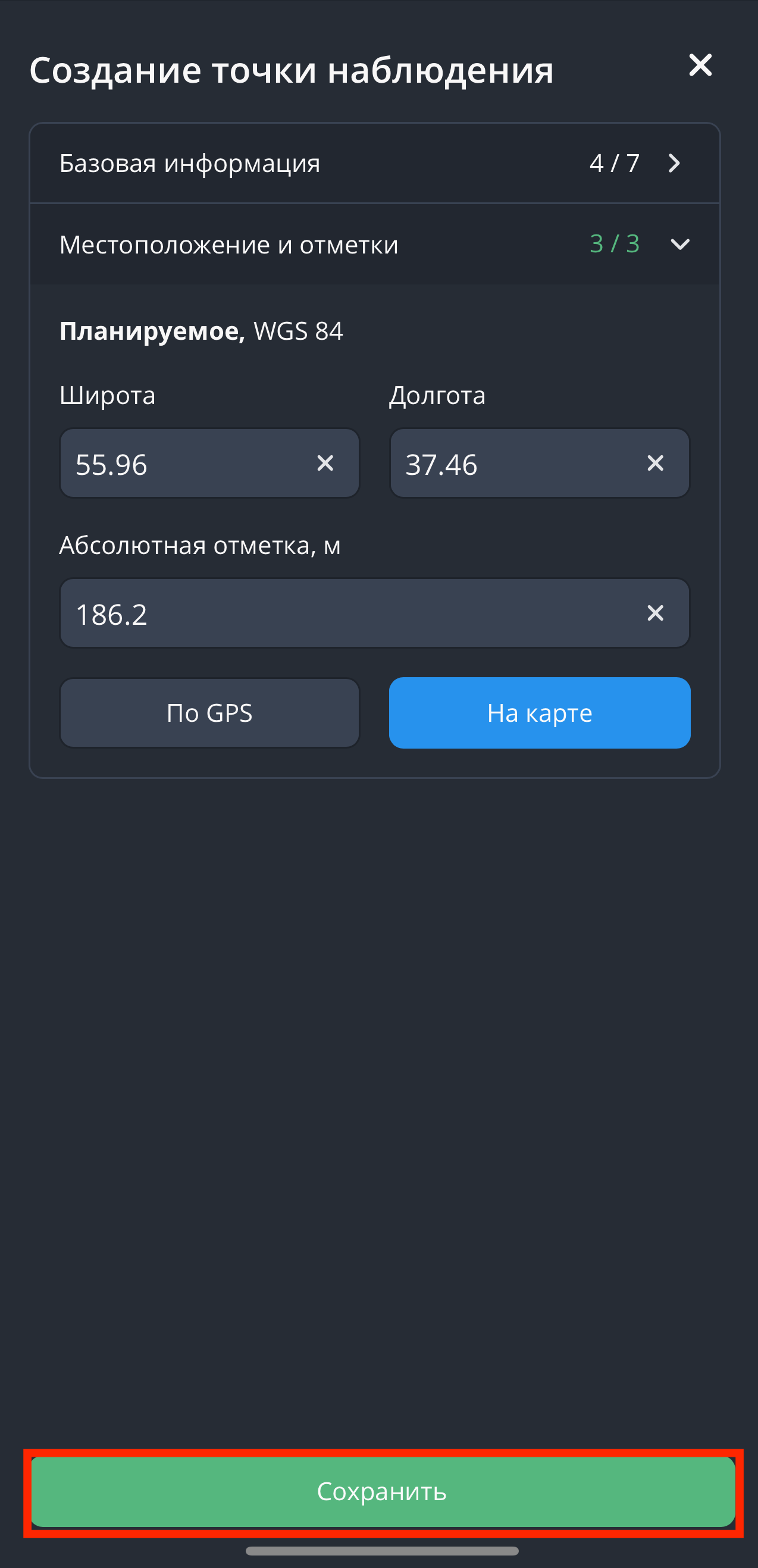758x1568 pixels.
Task: Collapse Местоположение и отметки using down chevron
Action: (x=679, y=244)
